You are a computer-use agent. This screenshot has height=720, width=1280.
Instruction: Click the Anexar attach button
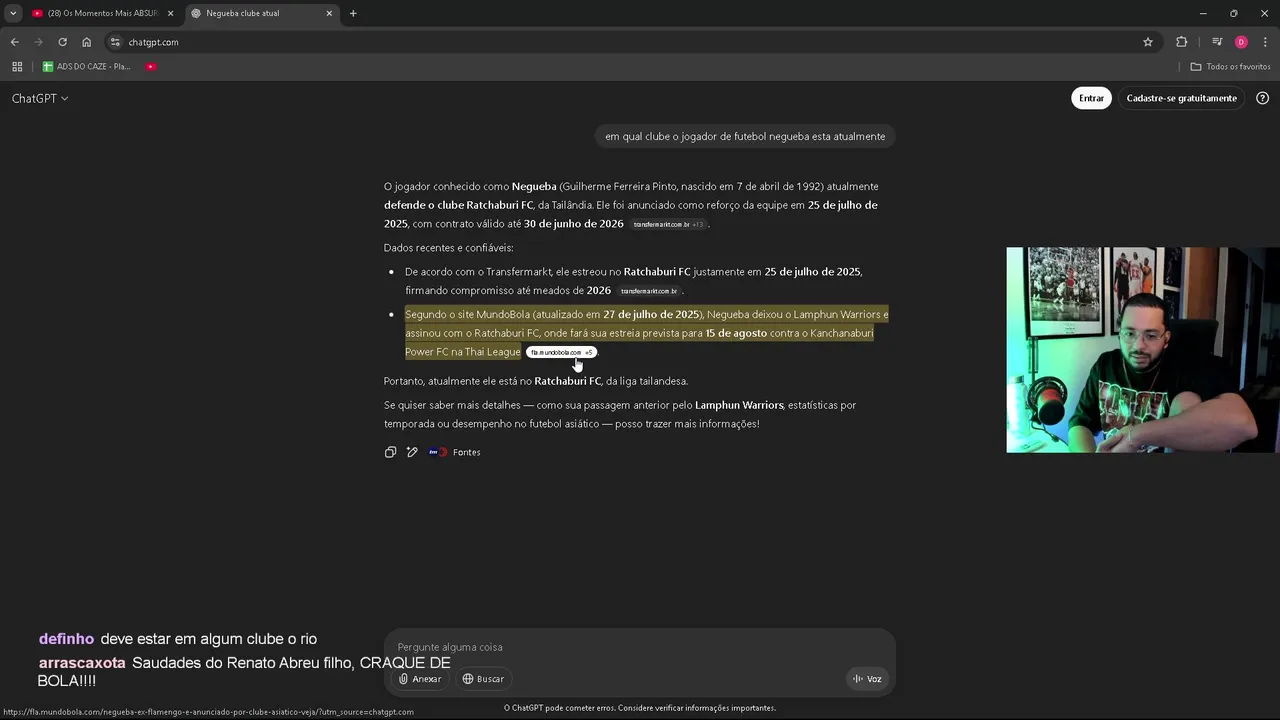[x=420, y=679]
